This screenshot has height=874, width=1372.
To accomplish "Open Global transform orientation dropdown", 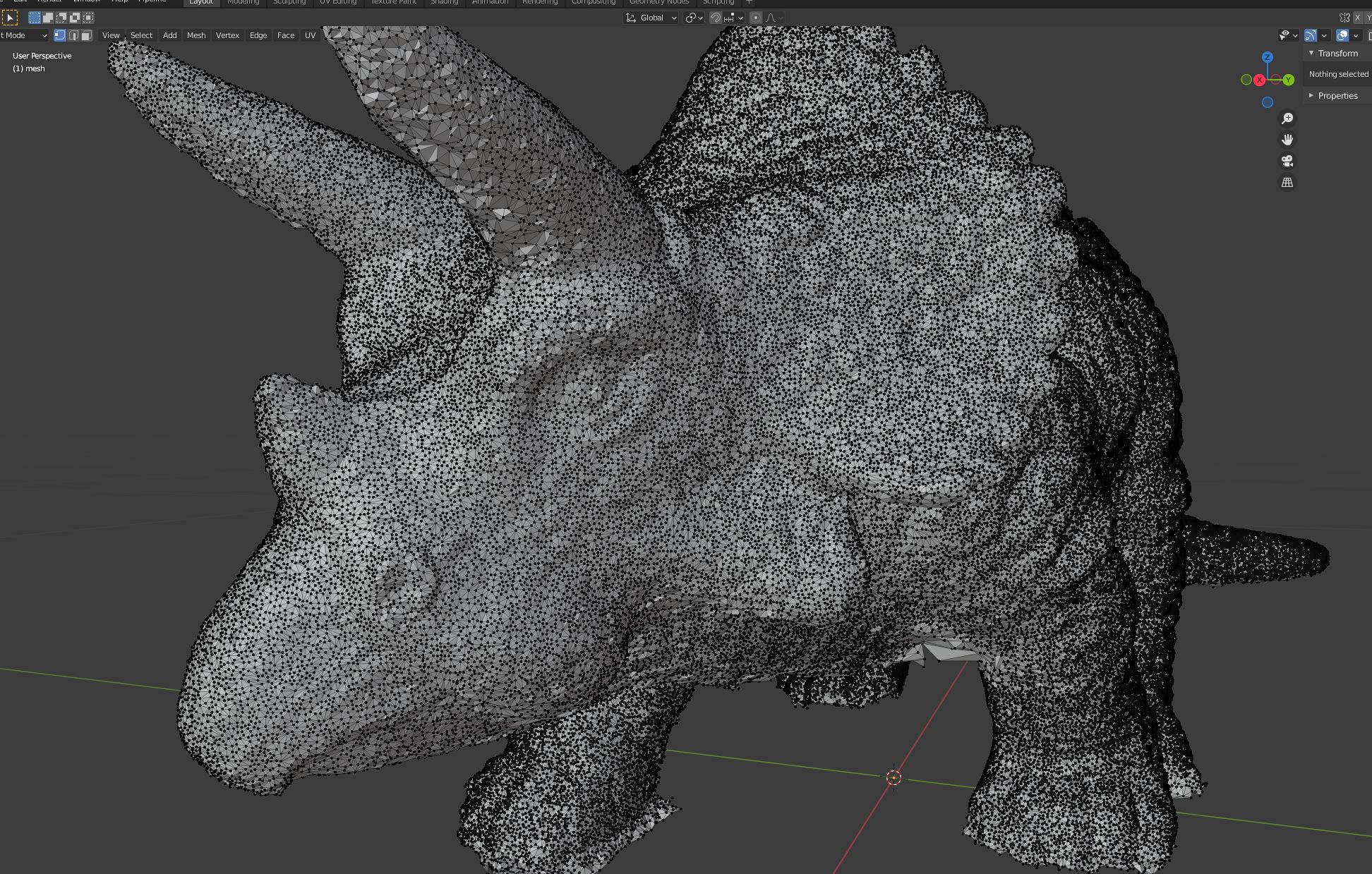I will (651, 18).
